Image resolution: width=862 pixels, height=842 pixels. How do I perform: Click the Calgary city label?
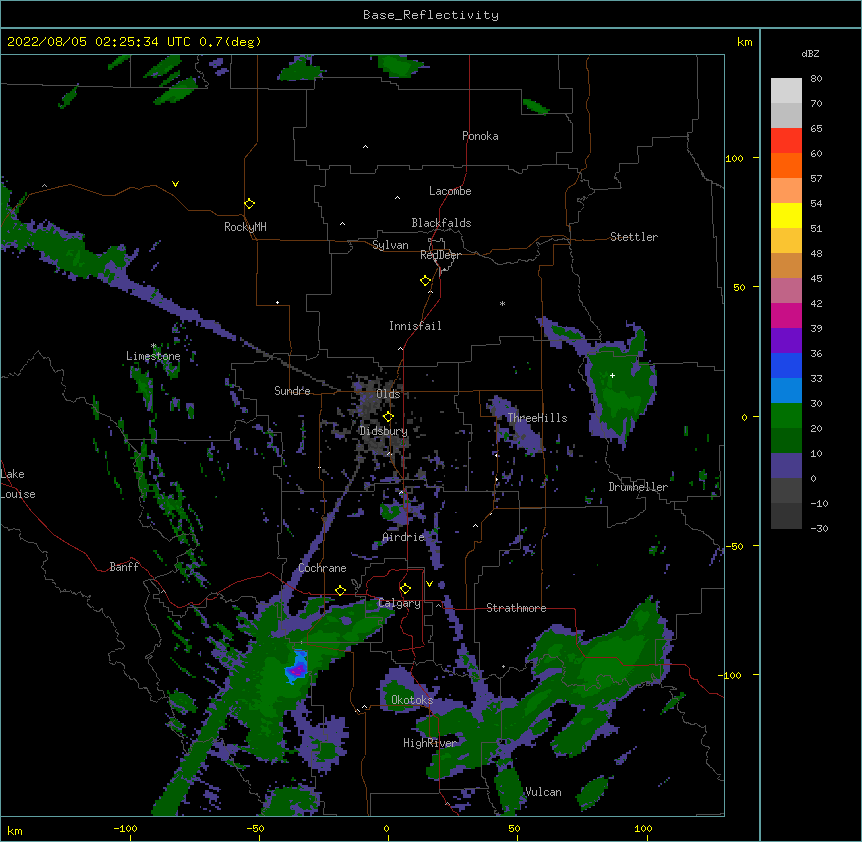400,603
